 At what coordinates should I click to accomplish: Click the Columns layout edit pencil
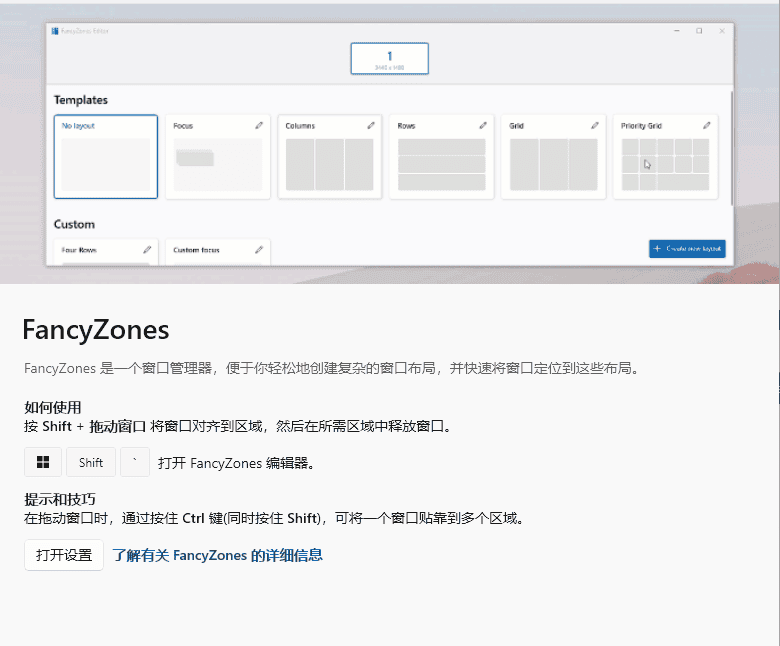pos(371,126)
